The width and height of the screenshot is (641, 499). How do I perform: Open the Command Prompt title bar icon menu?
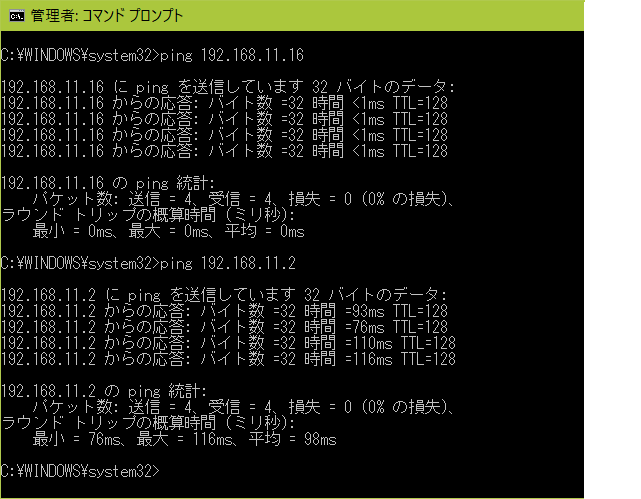point(17,16)
